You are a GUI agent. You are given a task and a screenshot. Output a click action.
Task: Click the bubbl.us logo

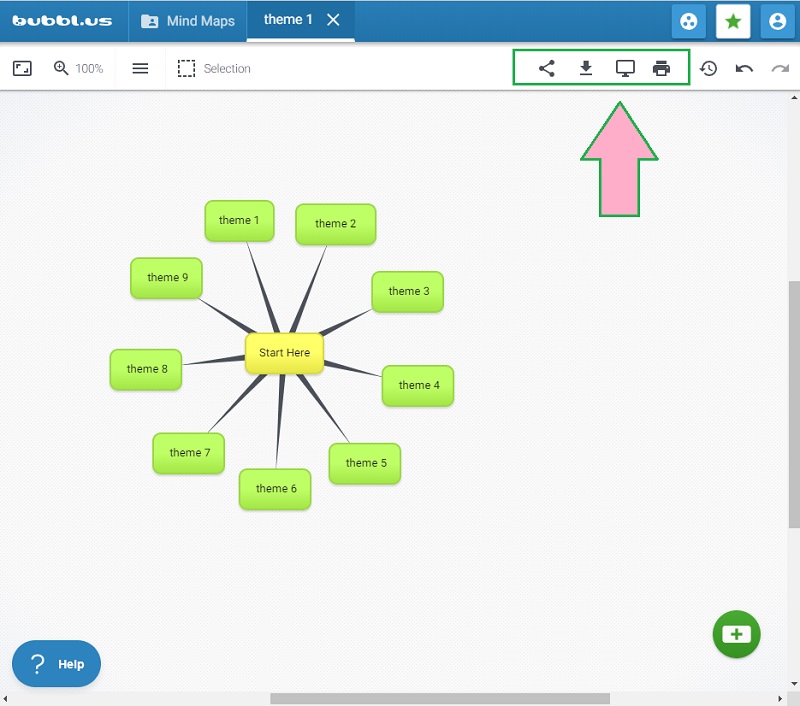[62, 21]
